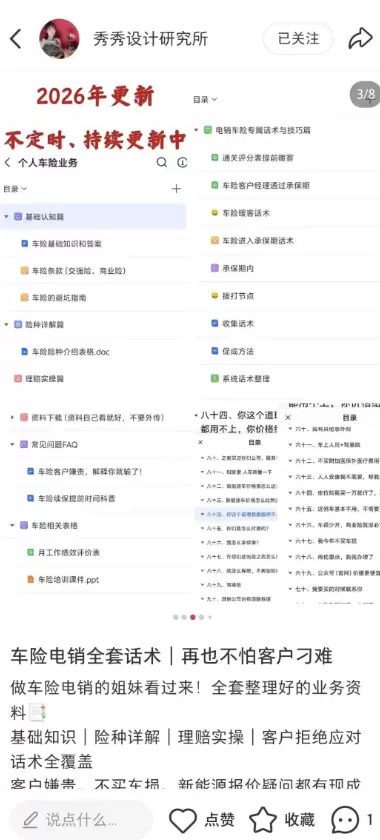
Task: Tap the 点赞 label
Action: [220, 820]
